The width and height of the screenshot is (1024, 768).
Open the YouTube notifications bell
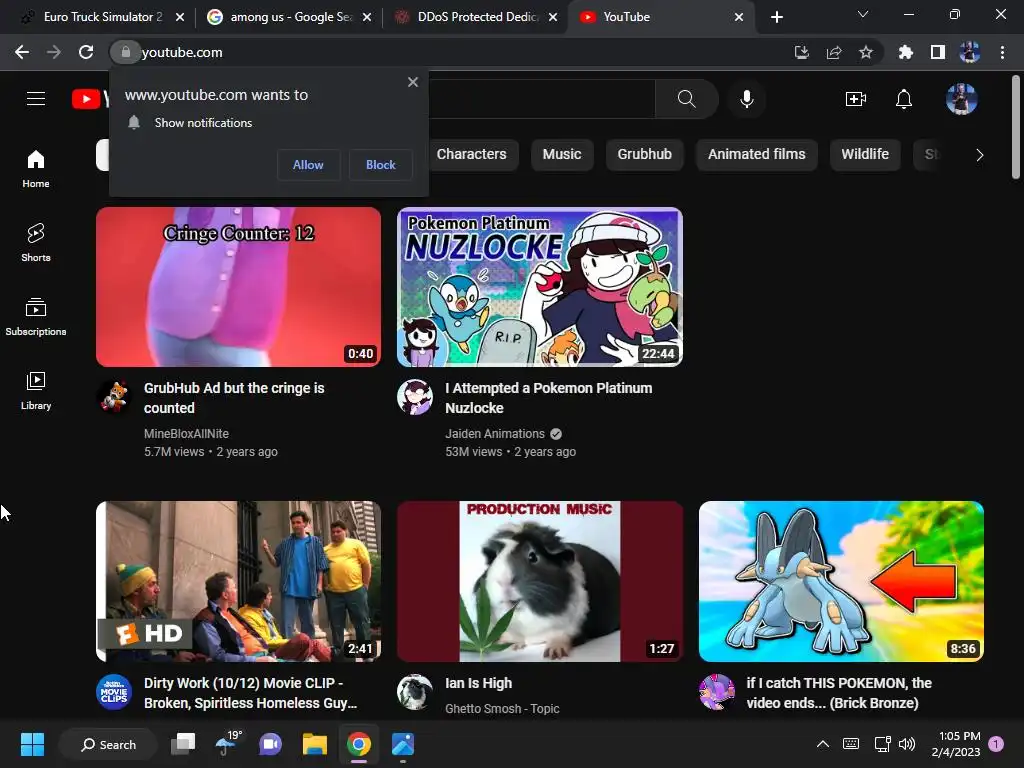[x=904, y=99]
